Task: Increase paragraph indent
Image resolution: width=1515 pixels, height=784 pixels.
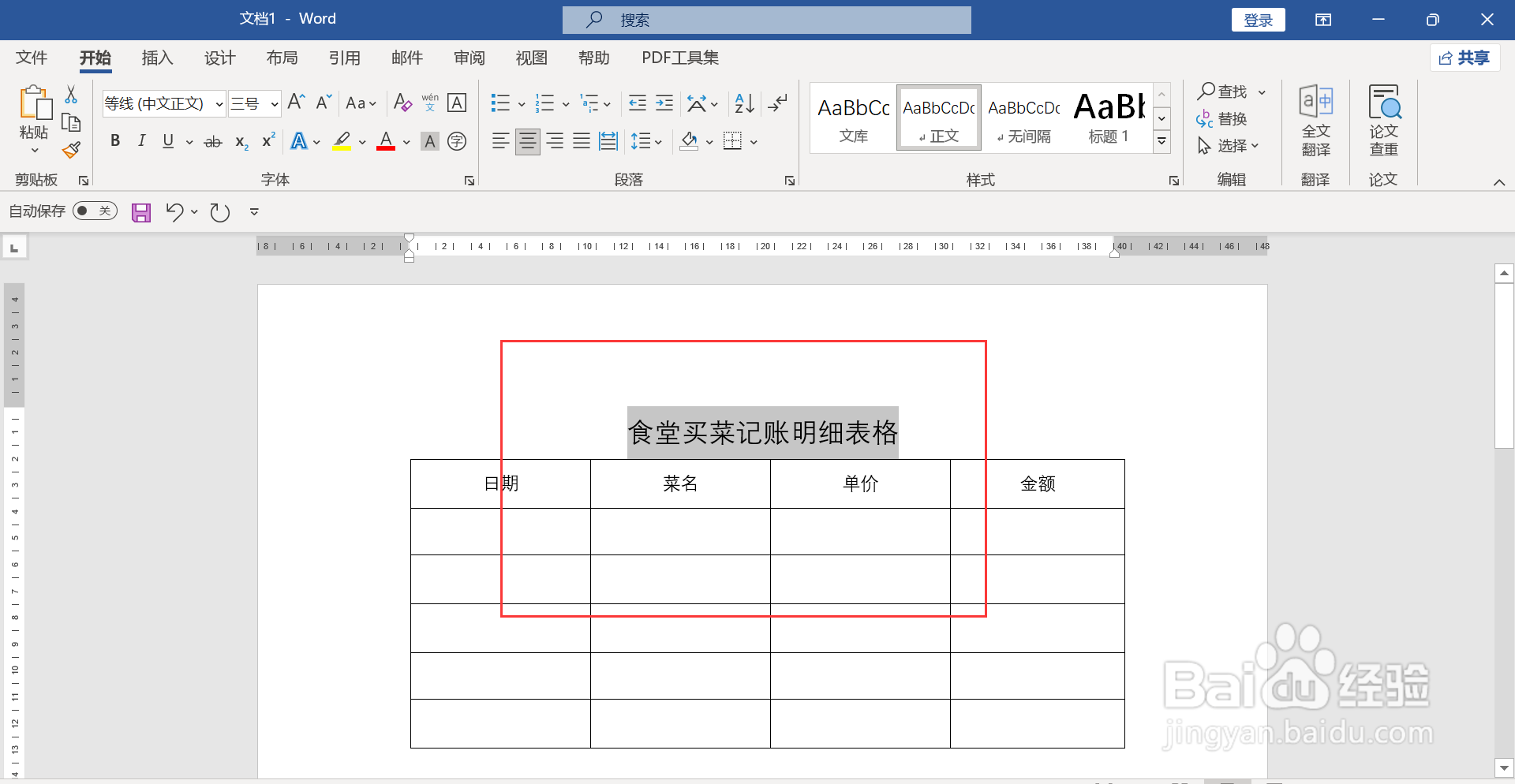Action: tap(664, 103)
